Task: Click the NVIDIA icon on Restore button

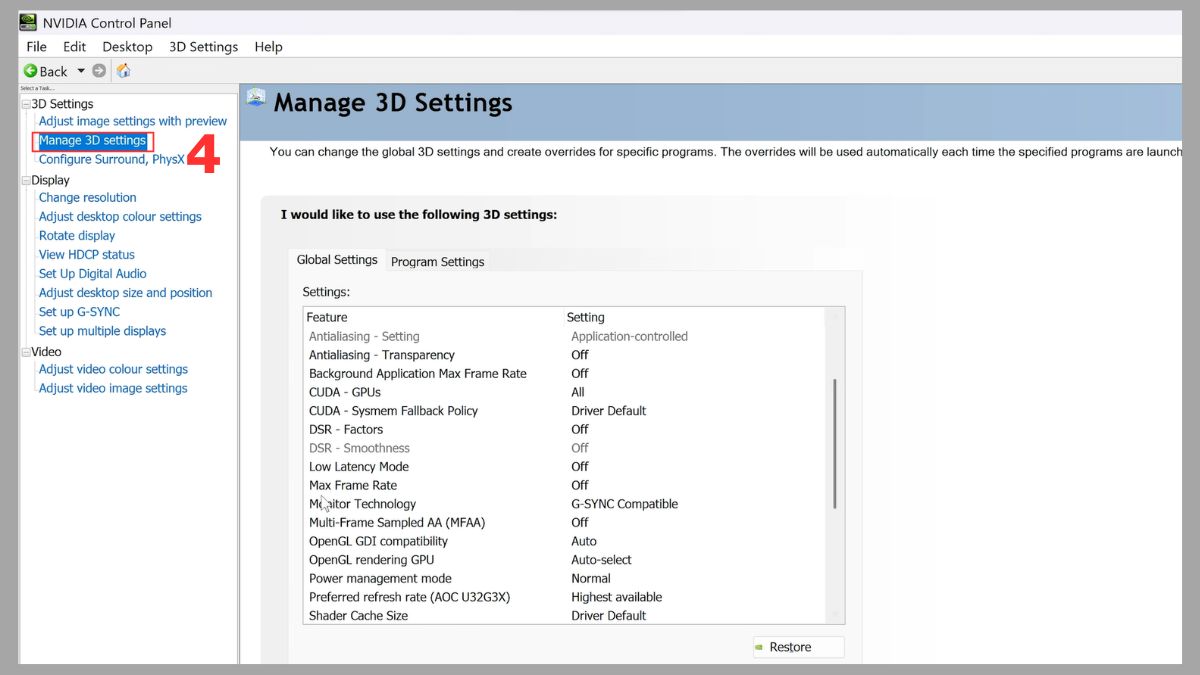Action: pyautogui.click(x=761, y=647)
